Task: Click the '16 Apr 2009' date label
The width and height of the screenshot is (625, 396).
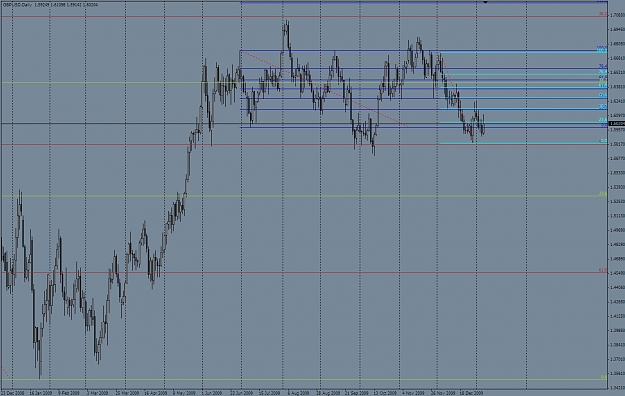Action: click(x=155, y=393)
